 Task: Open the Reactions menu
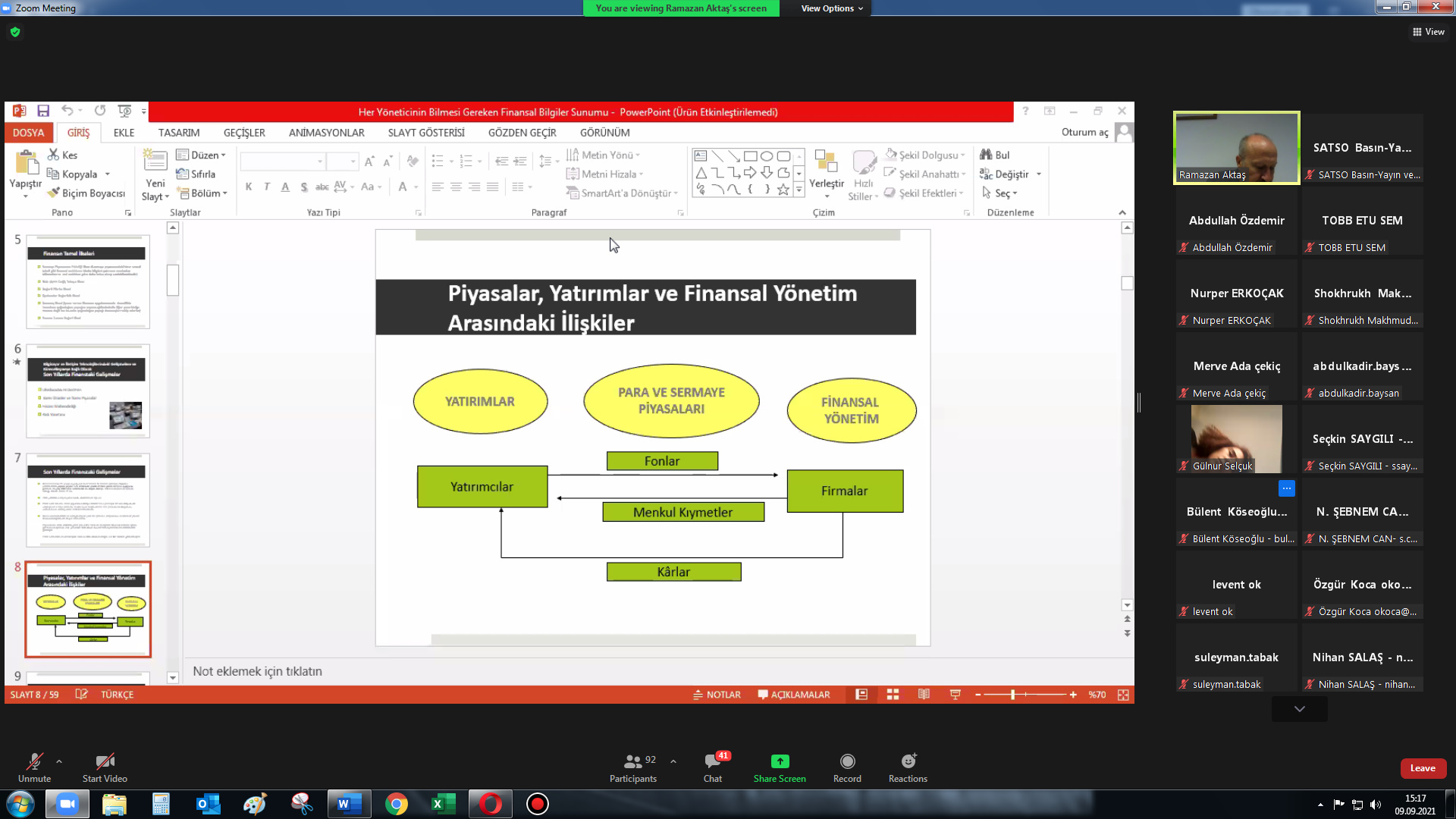point(908,766)
